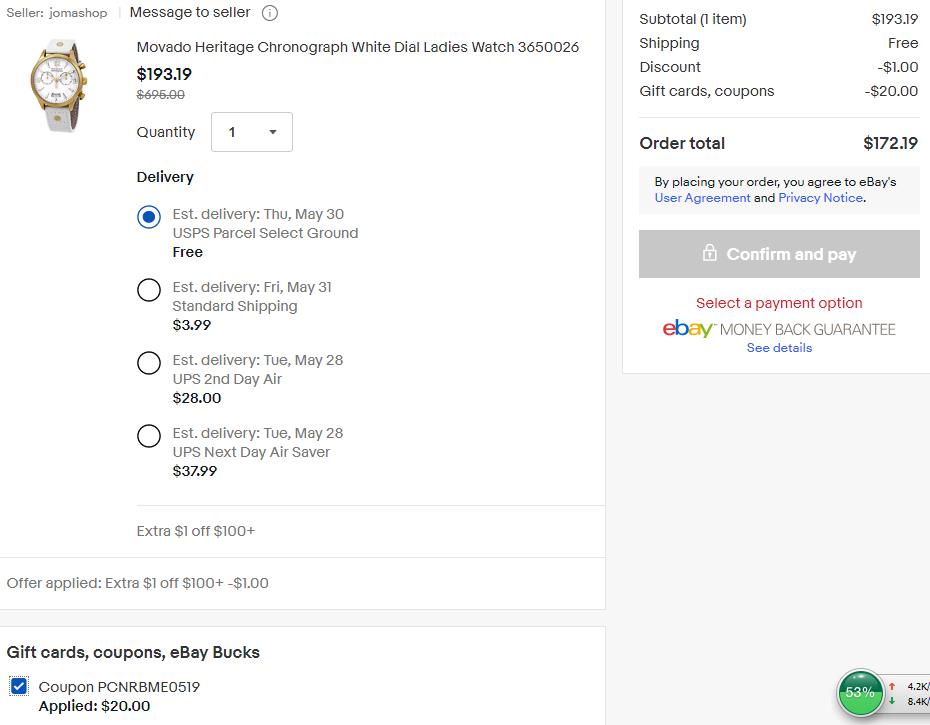Click the green download speed arrow indicator
The width and height of the screenshot is (930, 725).
tap(891, 701)
